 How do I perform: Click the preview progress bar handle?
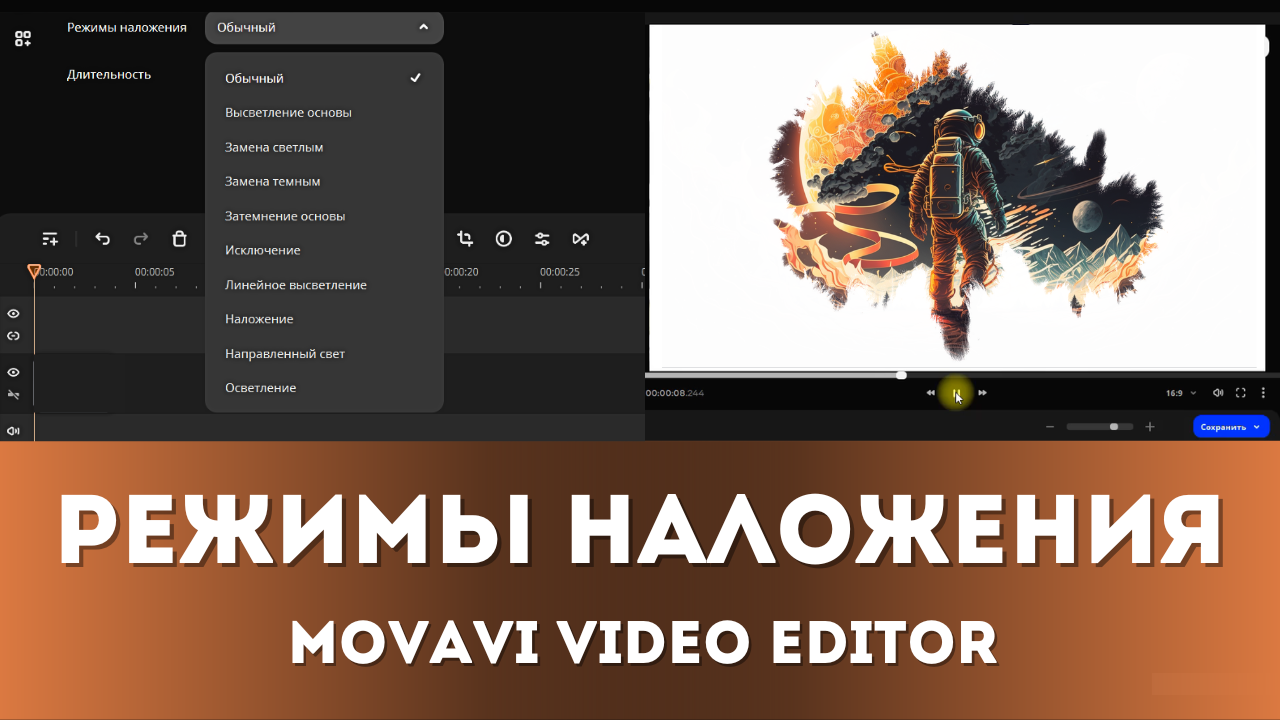[x=901, y=375]
